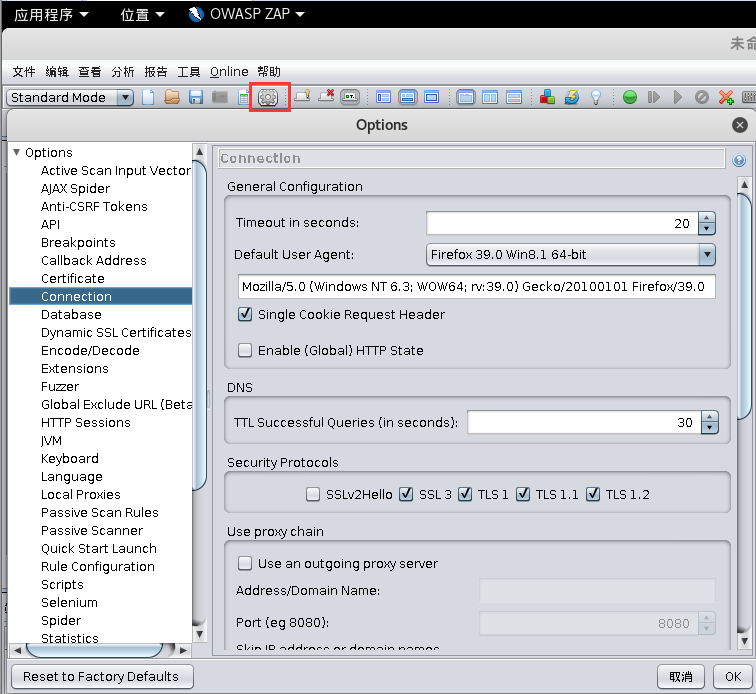Select Active Scan Input Vectors tree item

pyautogui.click(x=116, y=170)
